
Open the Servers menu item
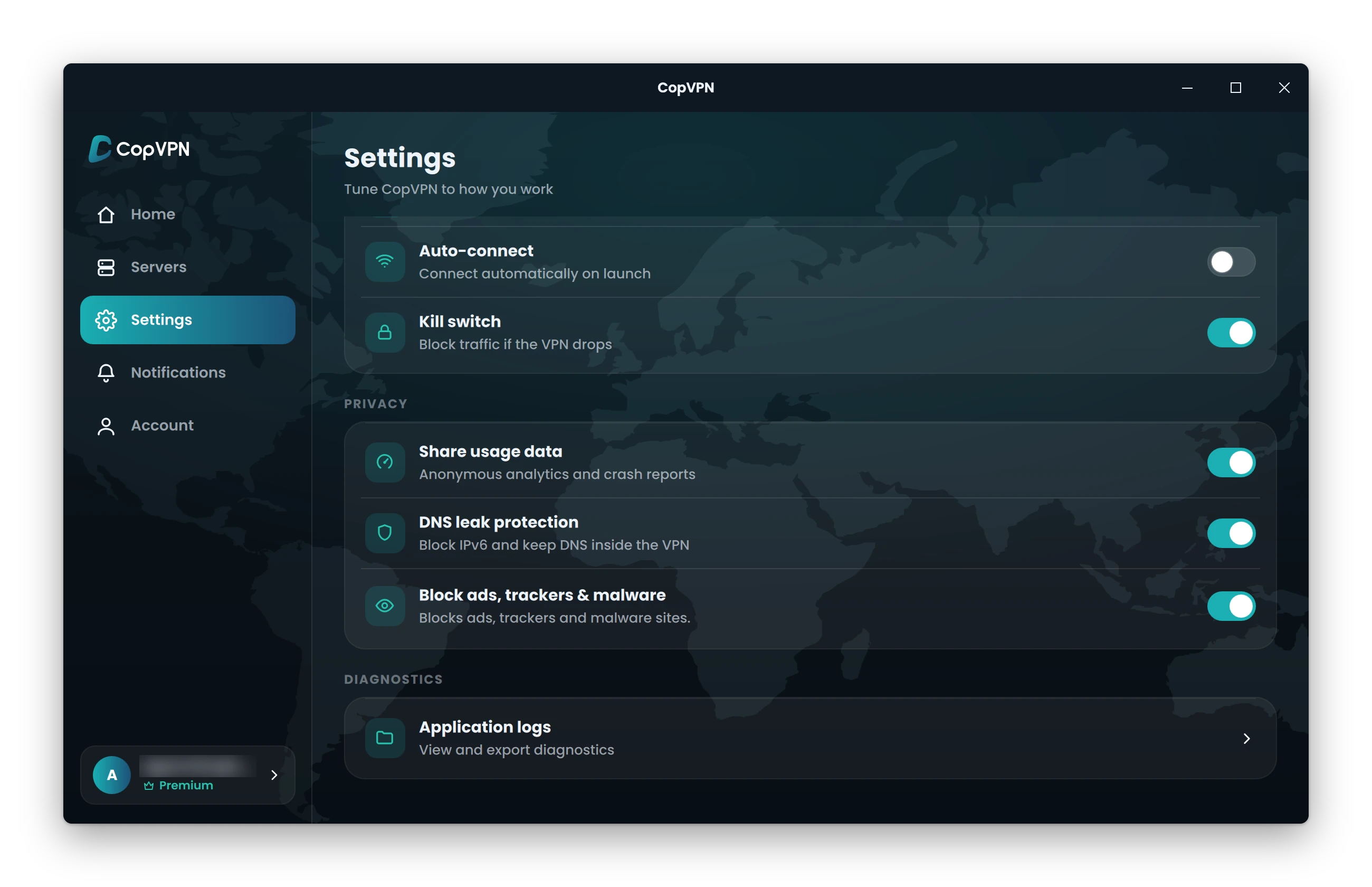coord(188,267)
